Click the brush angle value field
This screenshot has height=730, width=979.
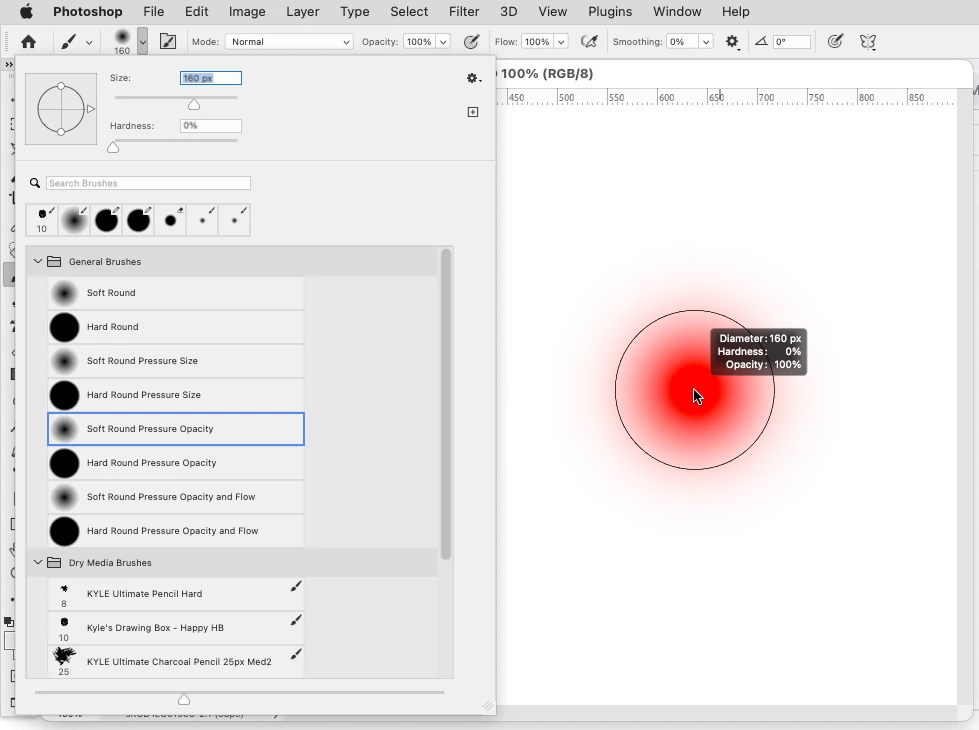tap(792, 42)
